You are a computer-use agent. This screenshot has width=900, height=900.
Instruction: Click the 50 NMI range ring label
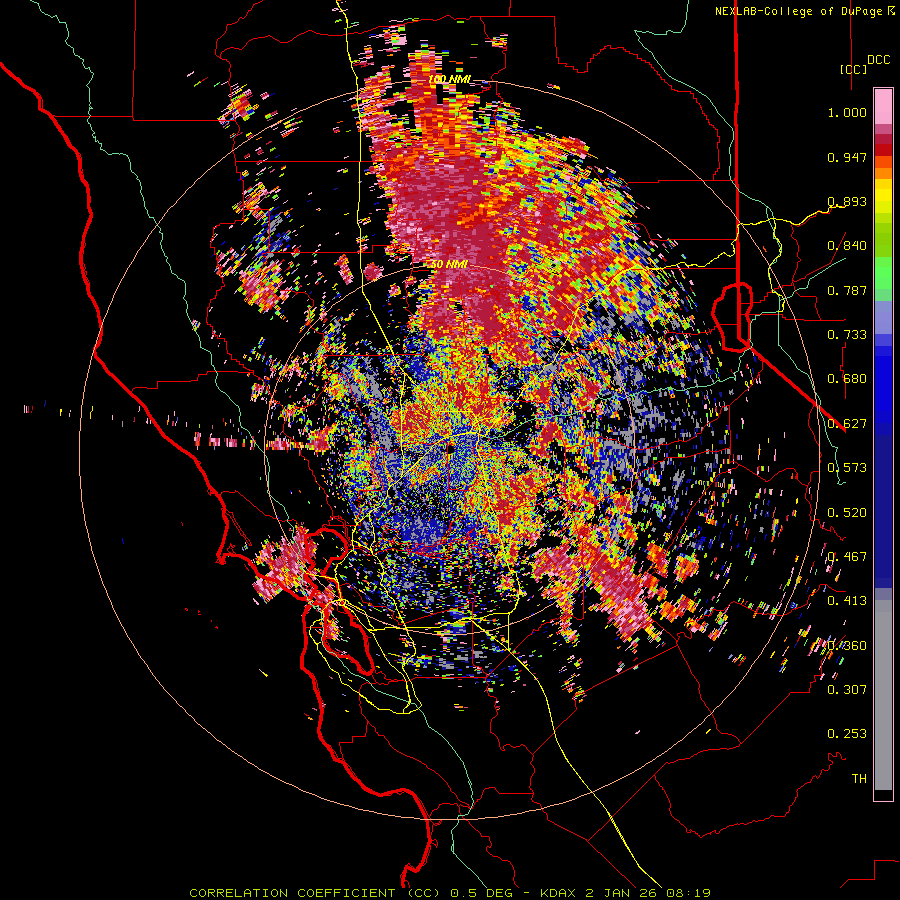(x=449, y=265)
